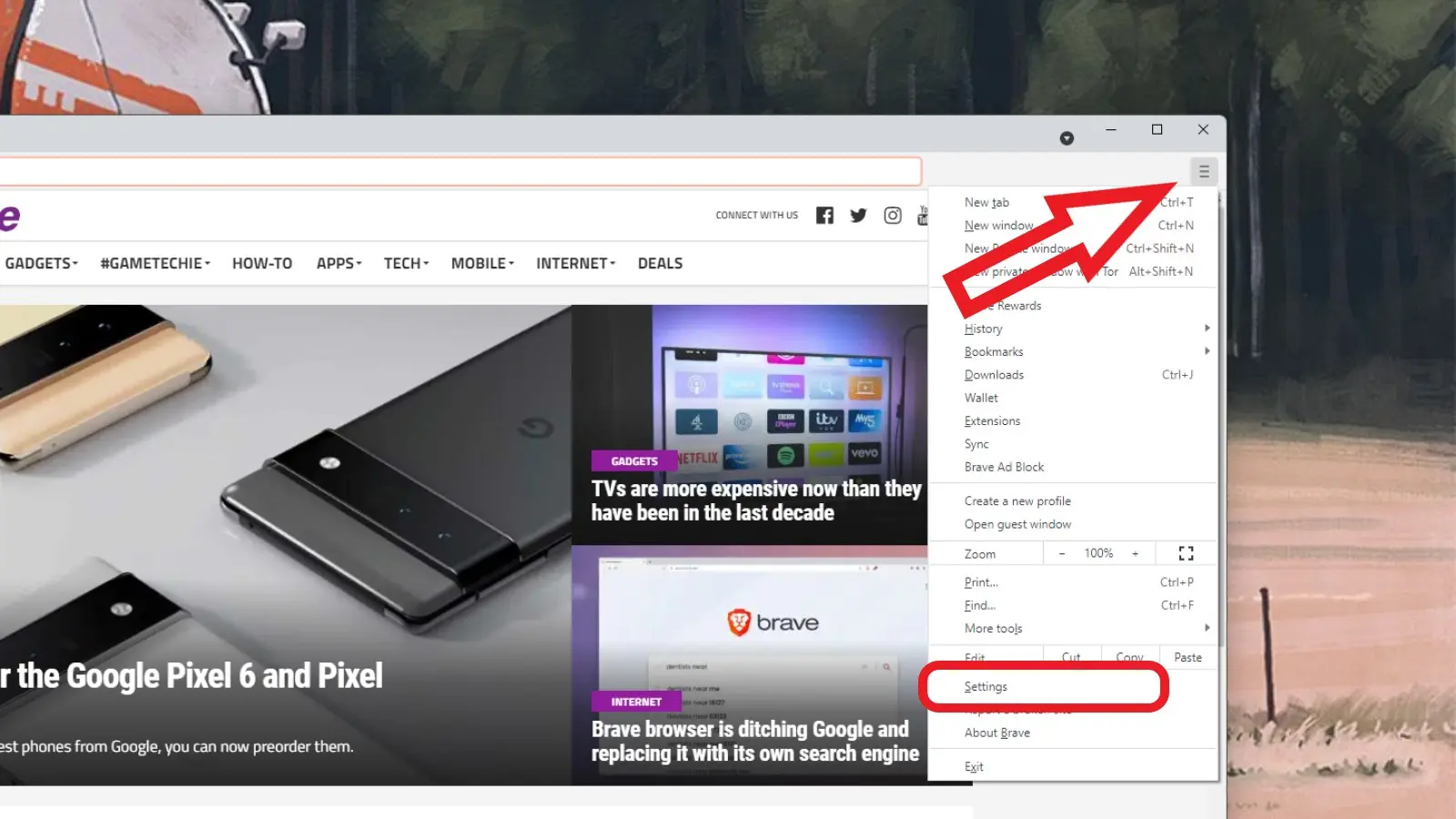This screenshot has height=819, width=1456.
Task: Choose Create a new profile
Action: pyautogui.click(x=1073, y=501)
